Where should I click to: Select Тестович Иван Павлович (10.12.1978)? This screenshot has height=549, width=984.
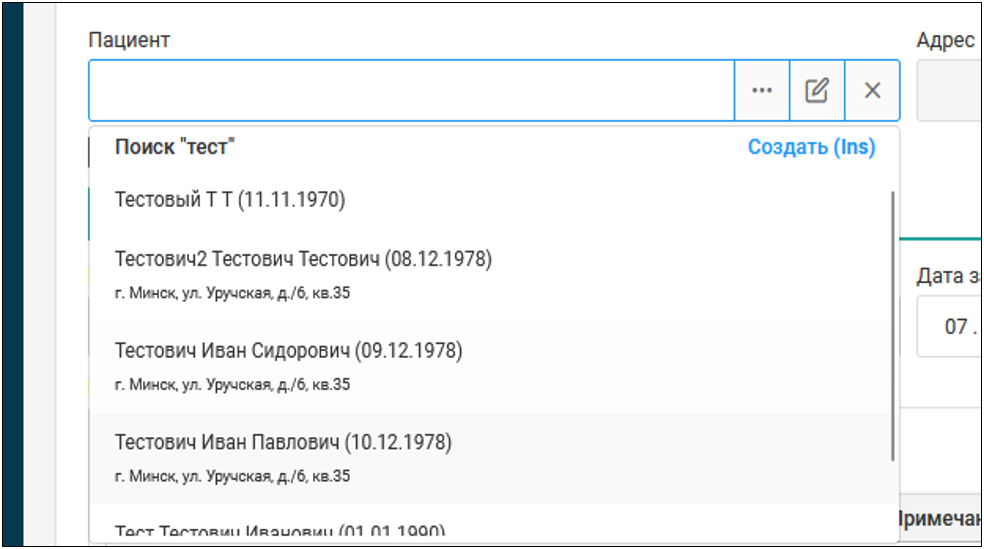pyautogui.click(x=283, y=442)
